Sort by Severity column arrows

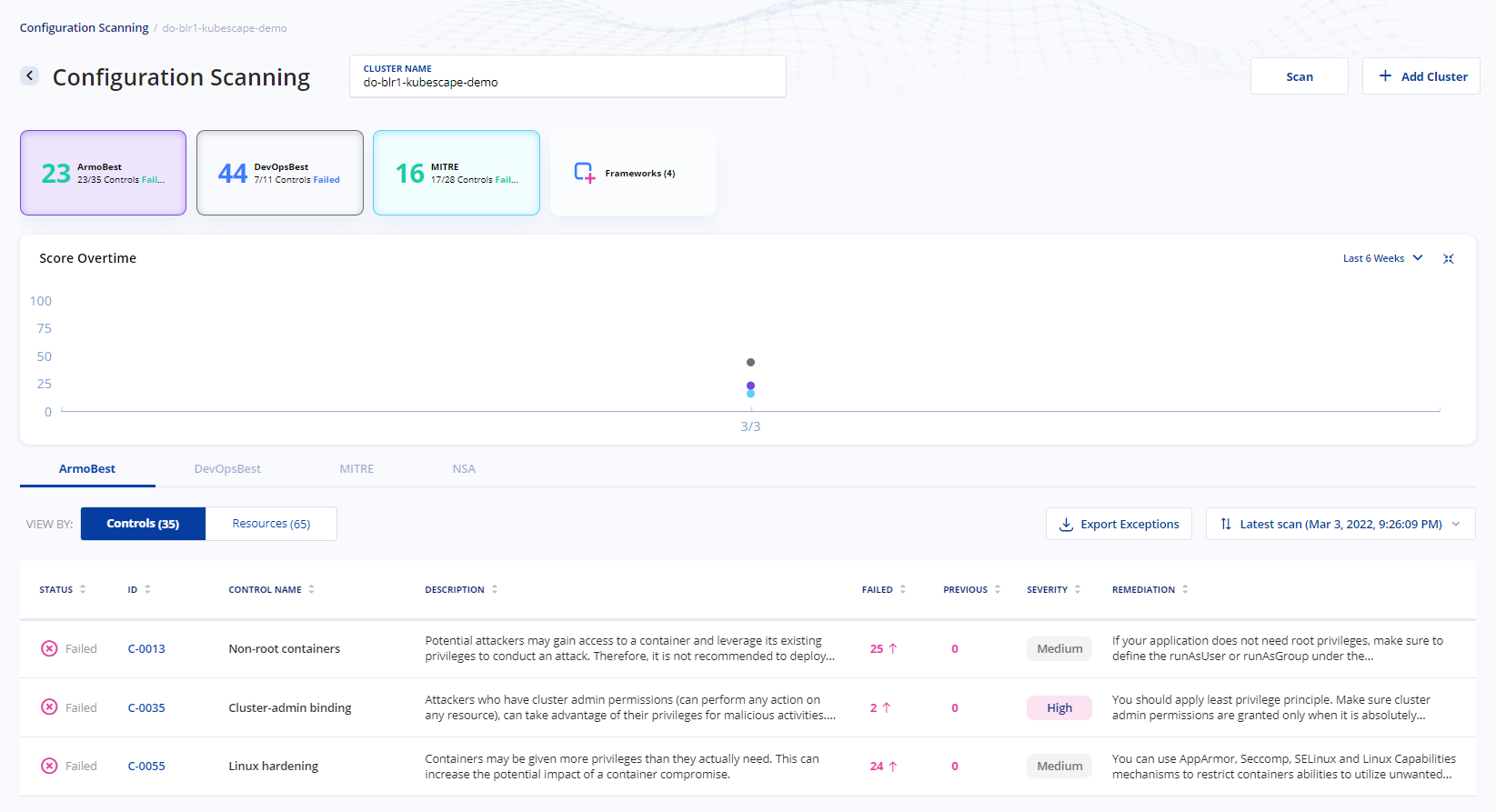1078,589
